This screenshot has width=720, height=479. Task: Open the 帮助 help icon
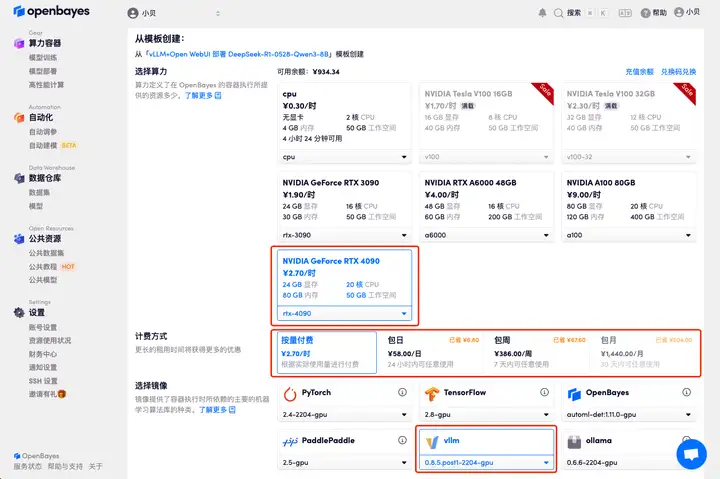(x=645, y=13)
